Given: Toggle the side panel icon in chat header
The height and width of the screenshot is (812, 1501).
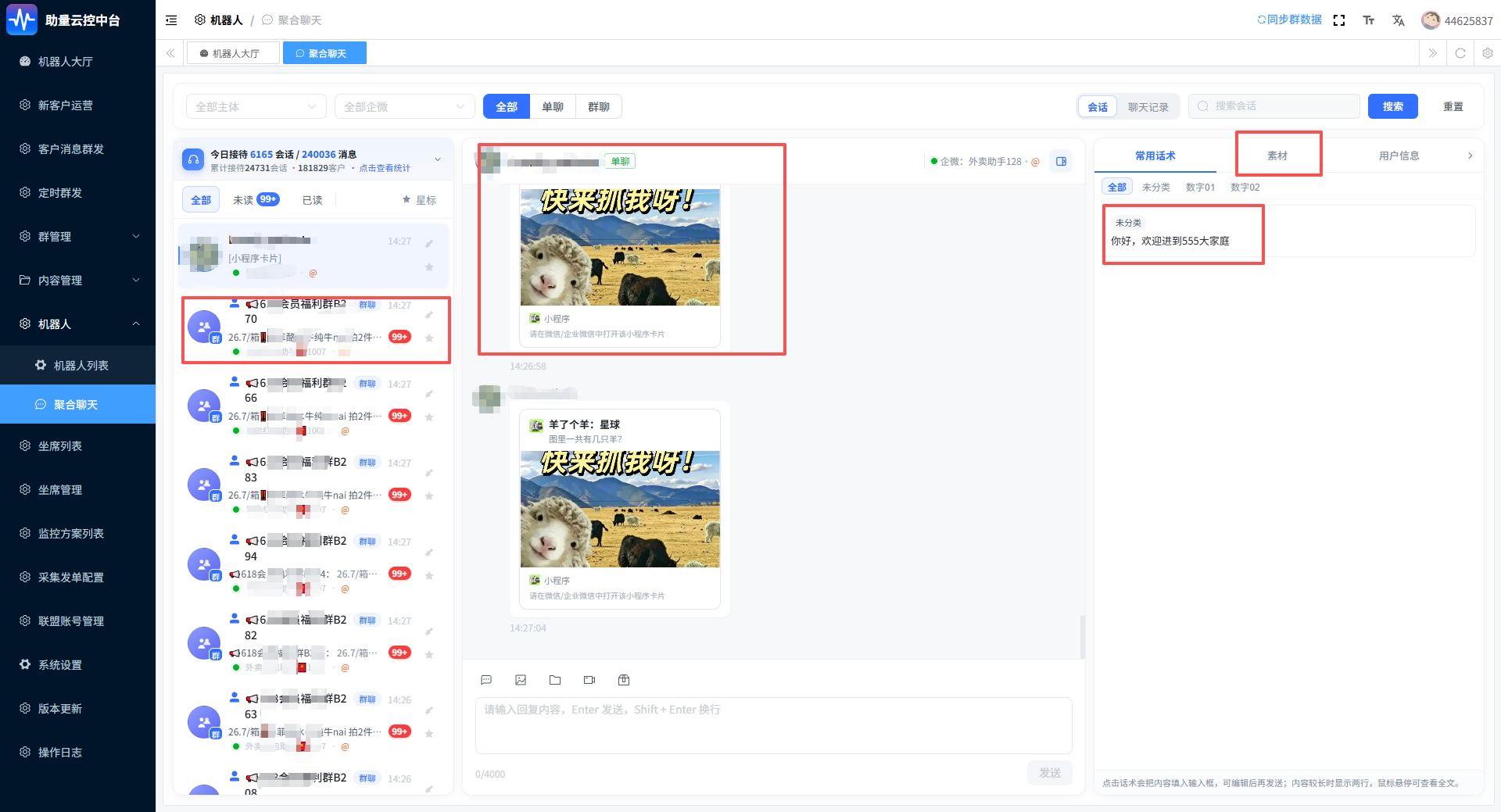Looking at the screenshot, I should pyautogui.click(x=1061, y=162).
